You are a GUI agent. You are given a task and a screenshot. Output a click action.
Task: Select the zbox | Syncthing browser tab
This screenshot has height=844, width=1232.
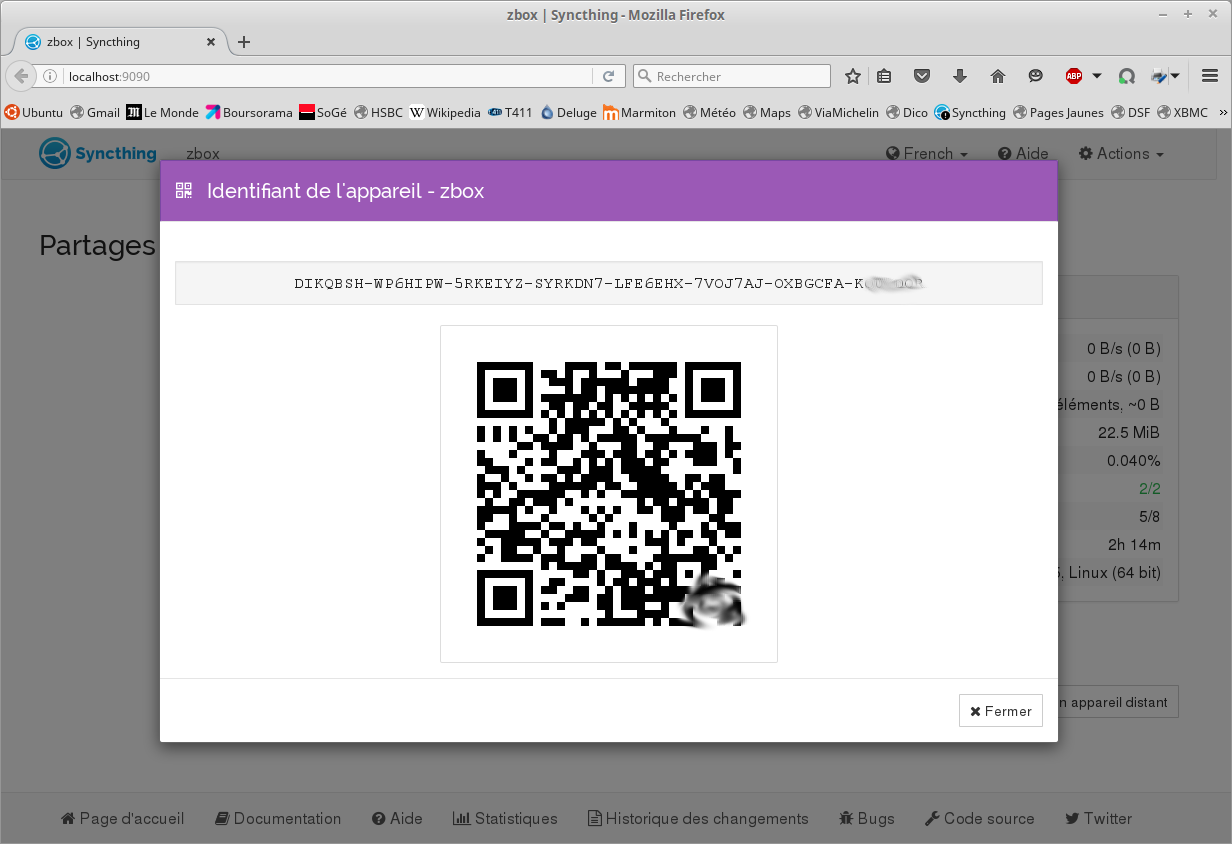[110, 42]
